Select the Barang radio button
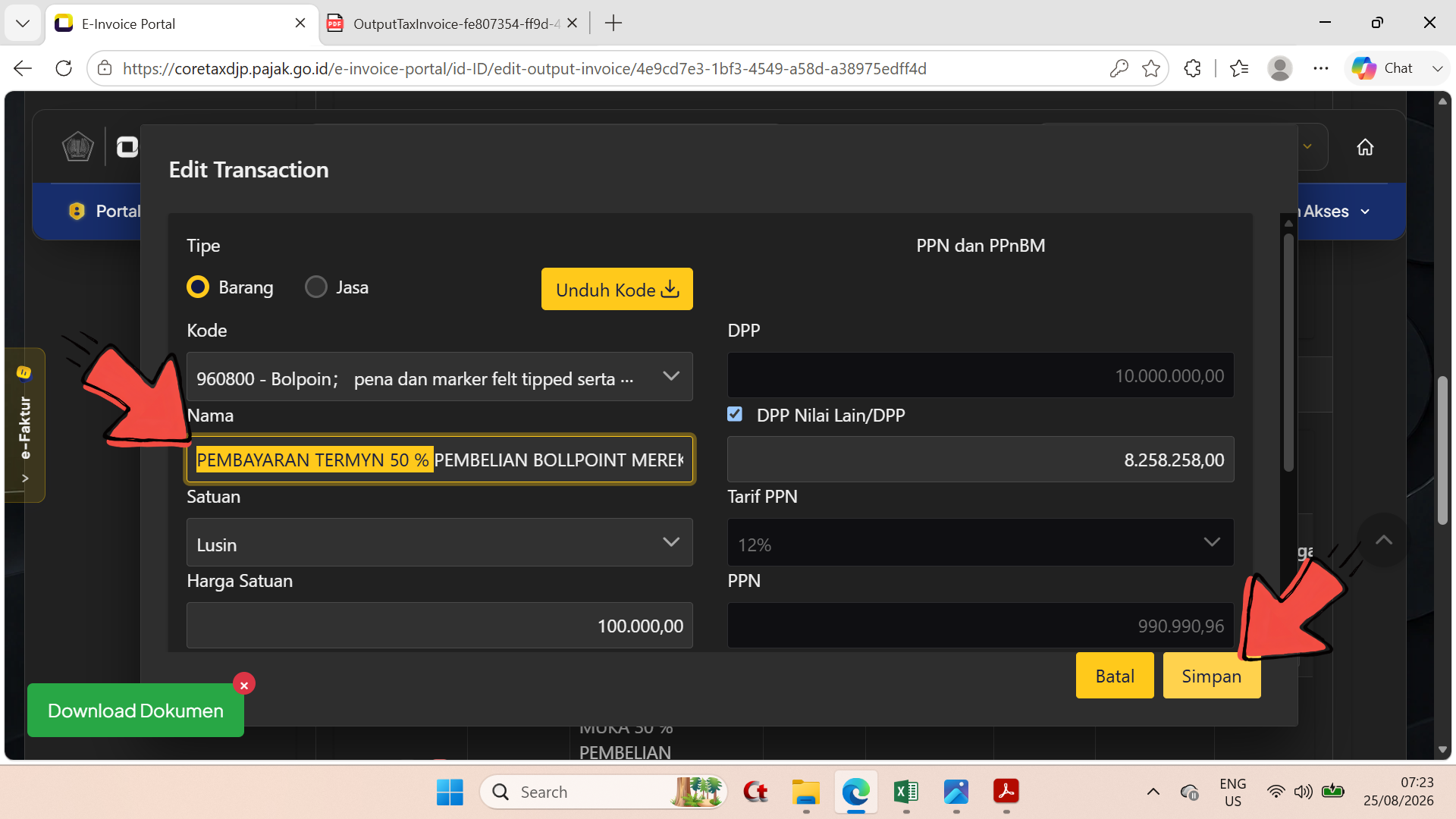This screenshot has width=1456, height=819. (x=198, y=287)
